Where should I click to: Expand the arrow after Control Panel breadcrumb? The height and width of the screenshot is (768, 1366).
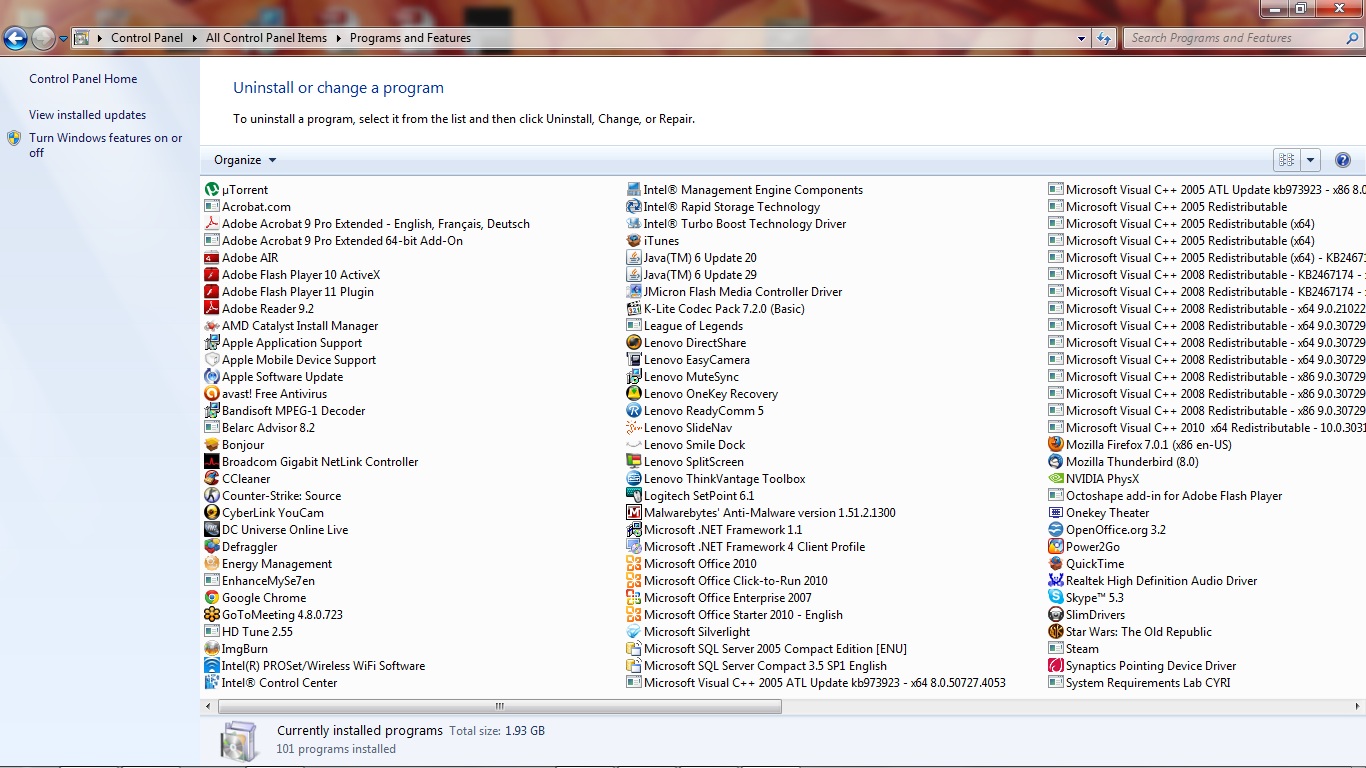(x=194, y=38)
